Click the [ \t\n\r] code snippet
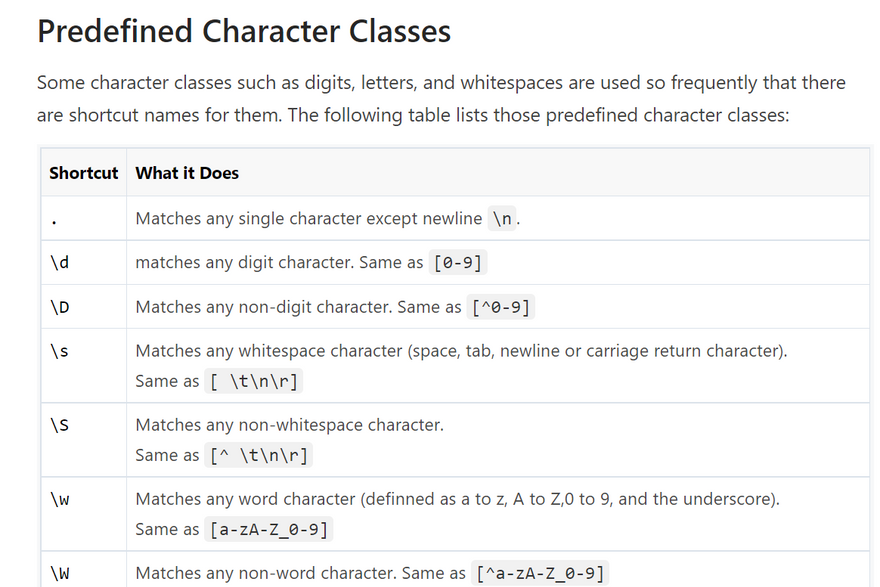Image resolution: width=880 pixels, height=587 pixels. coord(254,381)
